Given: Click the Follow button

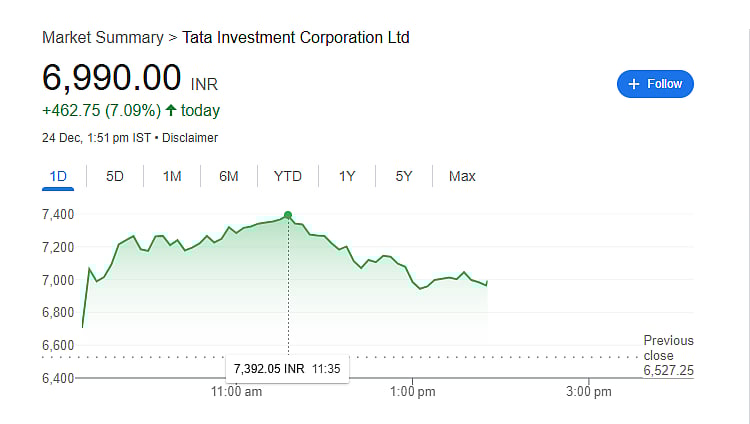Looking at the screenshot, I should 655,84.
